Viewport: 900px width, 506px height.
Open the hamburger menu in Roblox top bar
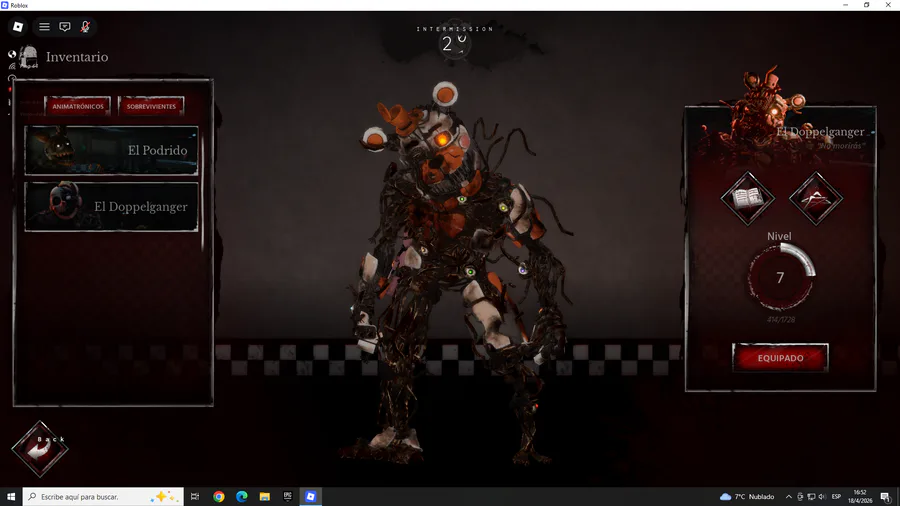[44, 26]
